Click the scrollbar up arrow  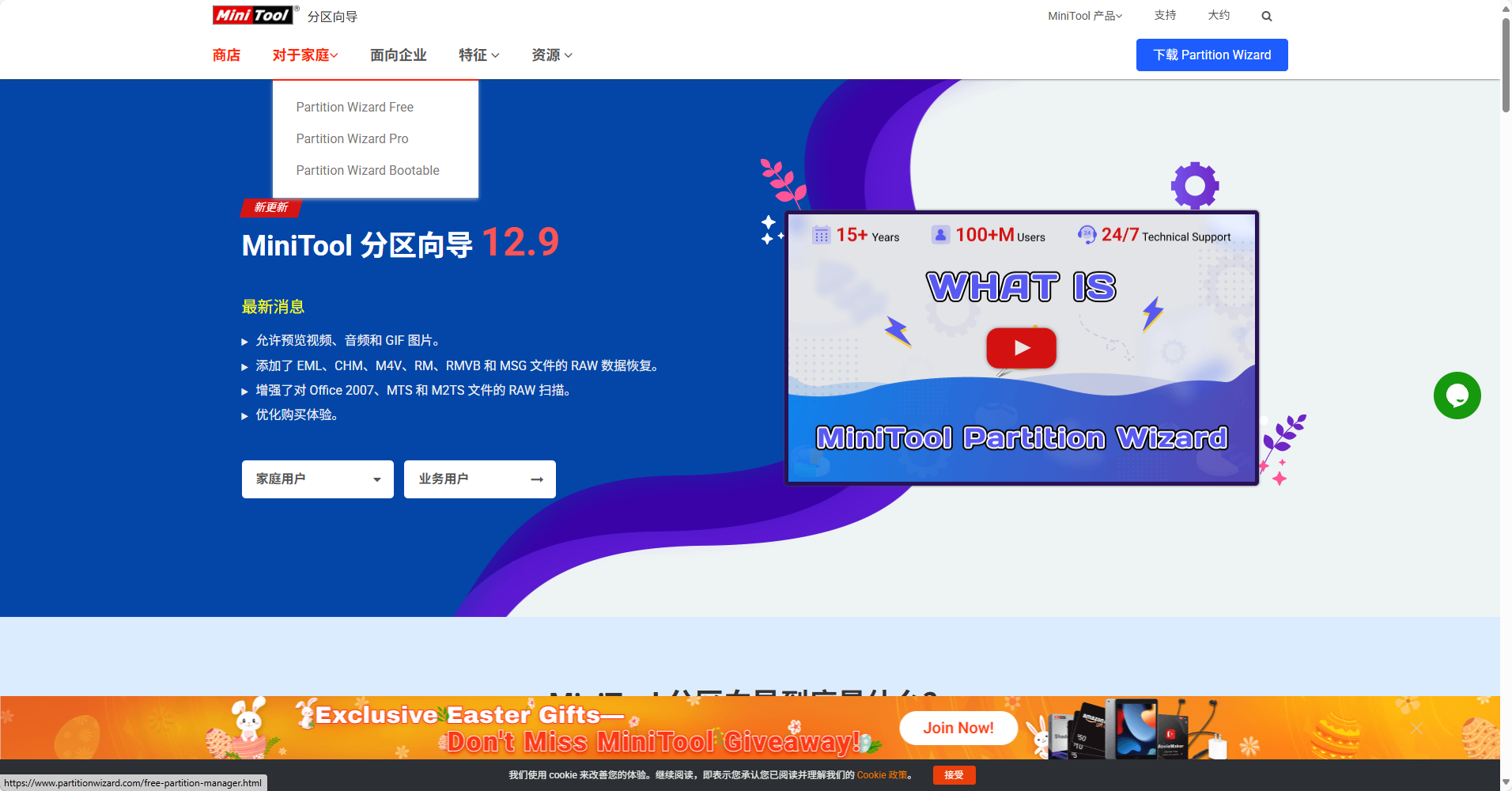tap(1506, 7)
